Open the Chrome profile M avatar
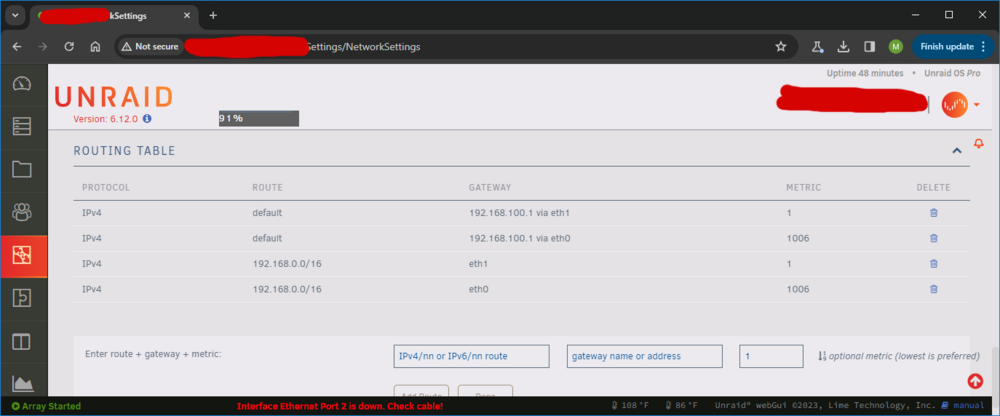Screen dimensions: 1000x416 click(x=896, y=47)
